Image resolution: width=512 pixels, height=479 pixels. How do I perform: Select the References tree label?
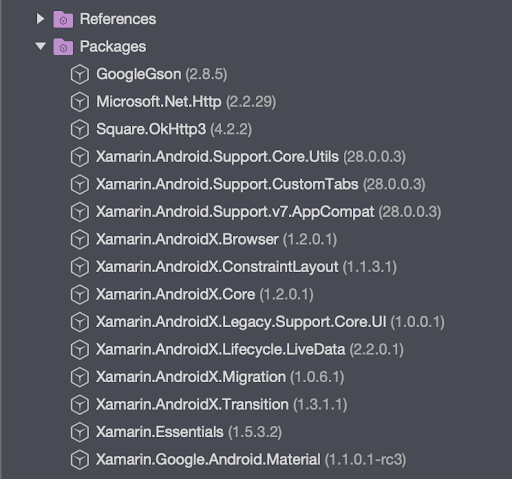118,19
